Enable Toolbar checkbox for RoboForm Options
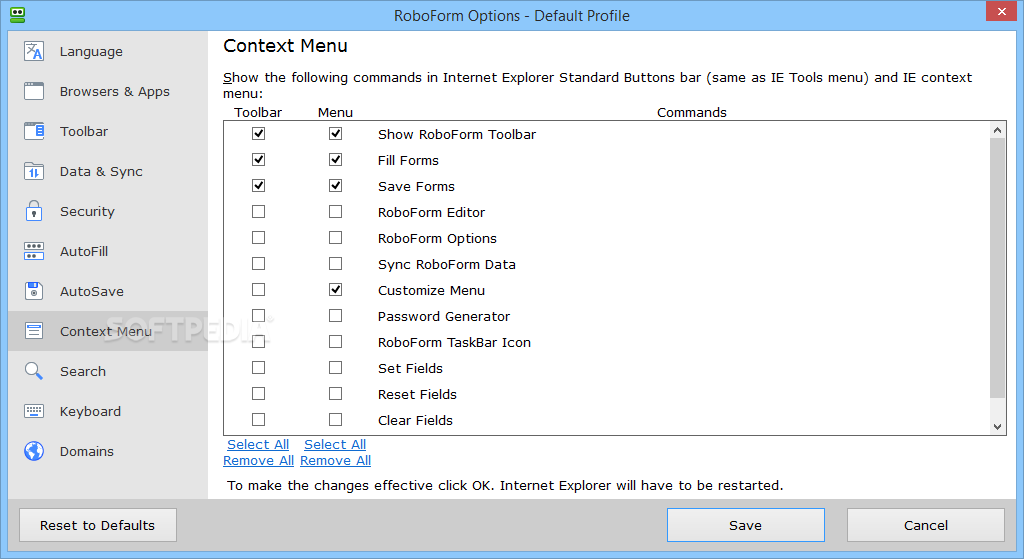 coord(259,238)
